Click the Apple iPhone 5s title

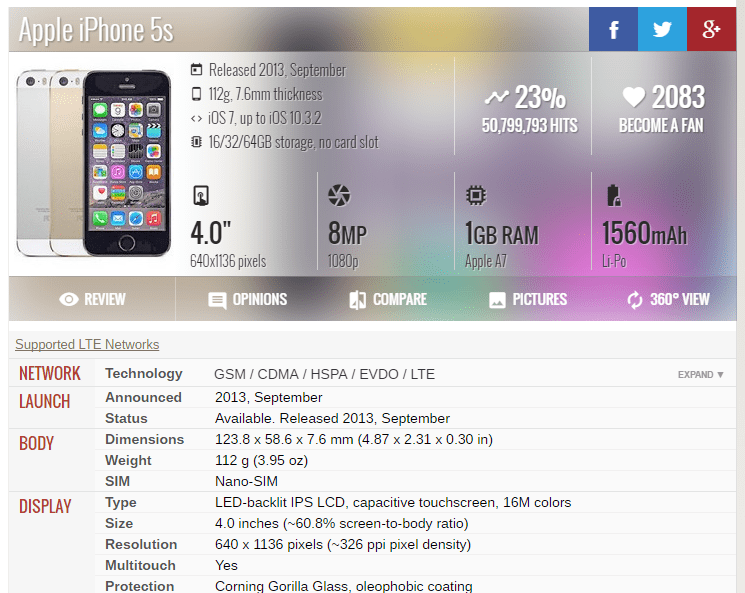tap(96, 30)
